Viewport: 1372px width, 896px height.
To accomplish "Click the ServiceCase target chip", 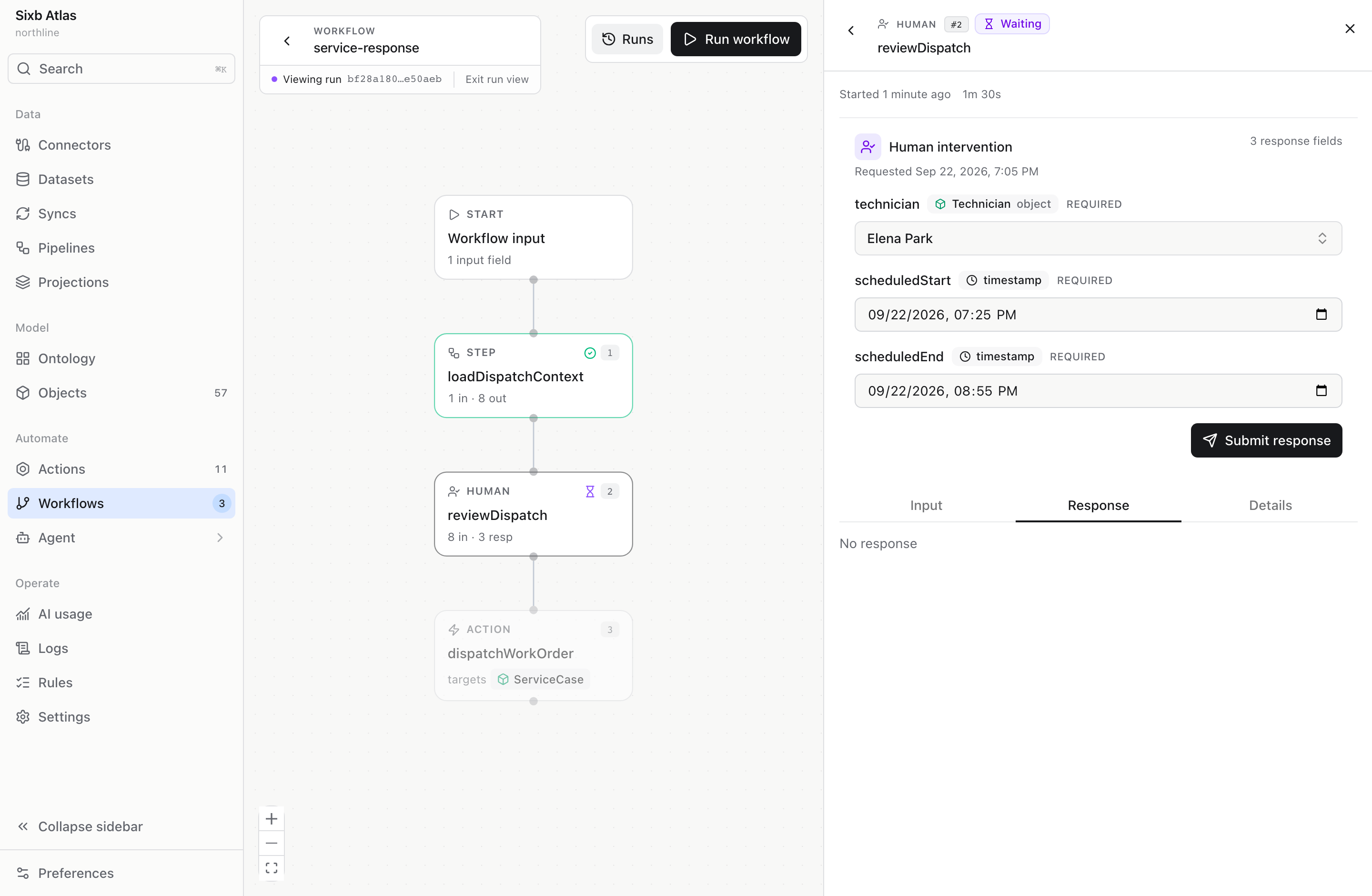I will pyautogui.click(x=541, y=679).
